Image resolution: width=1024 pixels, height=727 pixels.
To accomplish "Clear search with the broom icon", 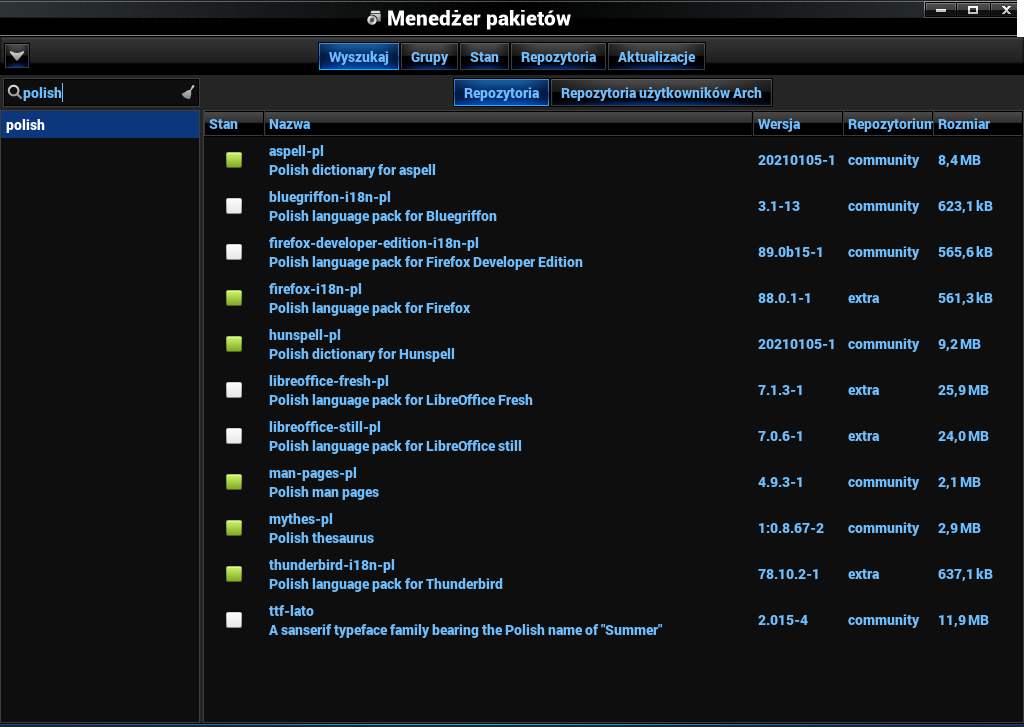I will 188,93.
